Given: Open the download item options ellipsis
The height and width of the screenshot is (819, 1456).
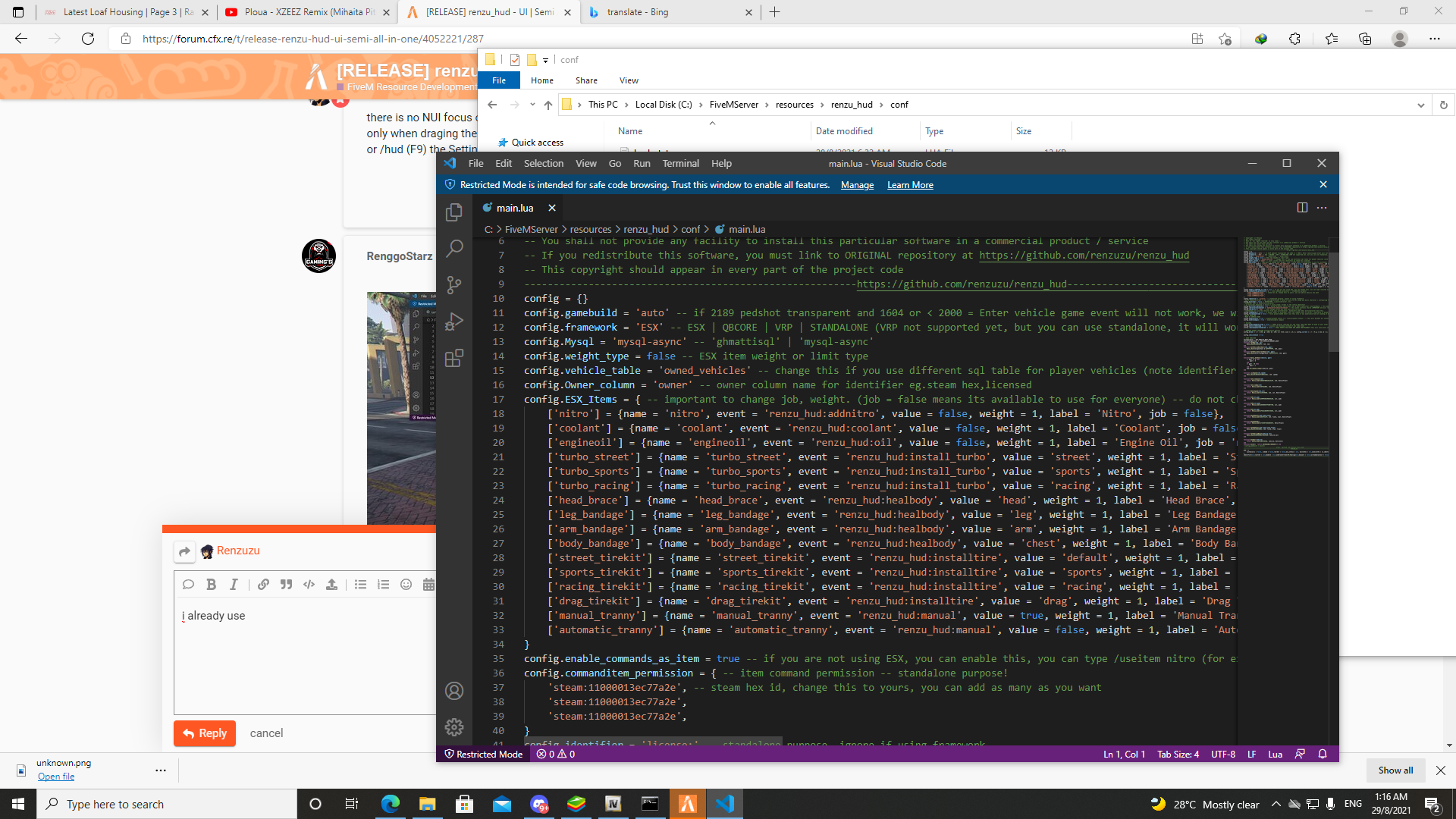Looking at the screenshot, I should tap(160, 770).
